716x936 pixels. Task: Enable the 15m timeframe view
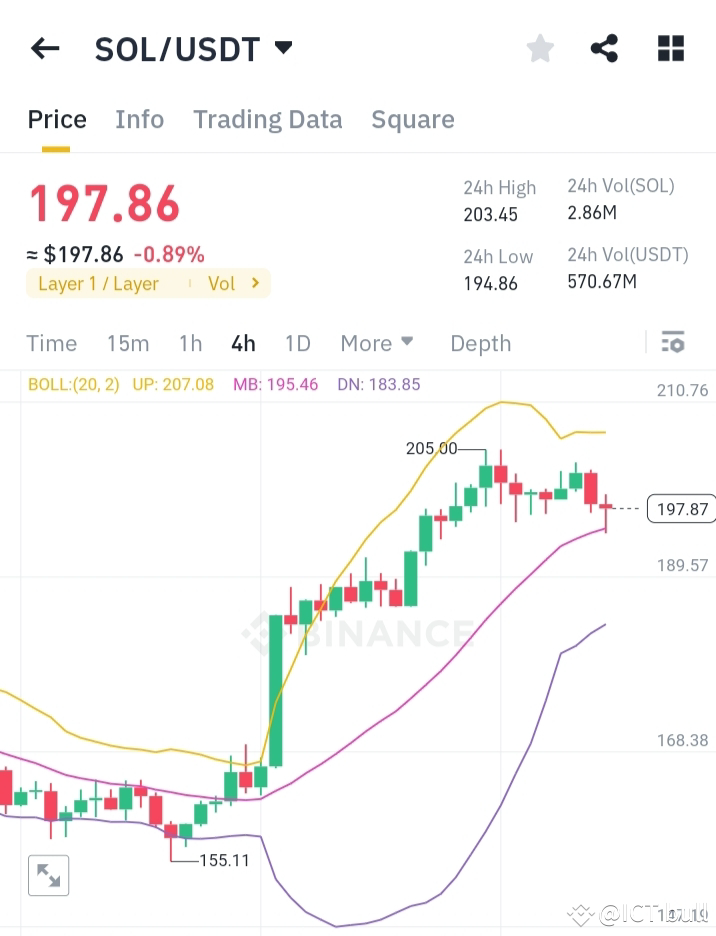[x=128, y=343]
